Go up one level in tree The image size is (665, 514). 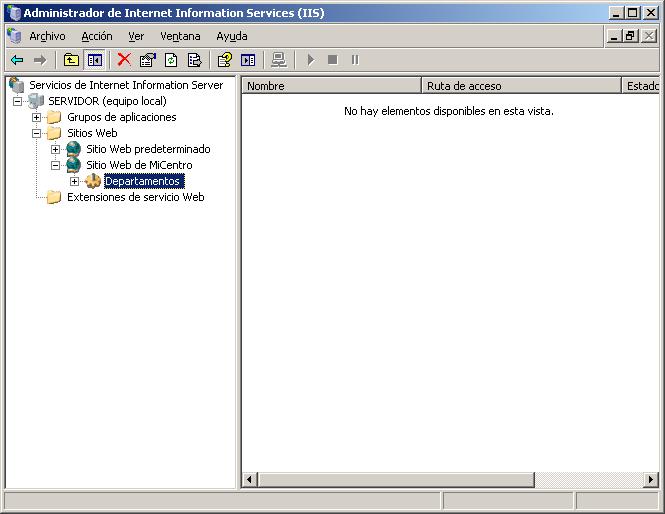(x=71, y=60)
